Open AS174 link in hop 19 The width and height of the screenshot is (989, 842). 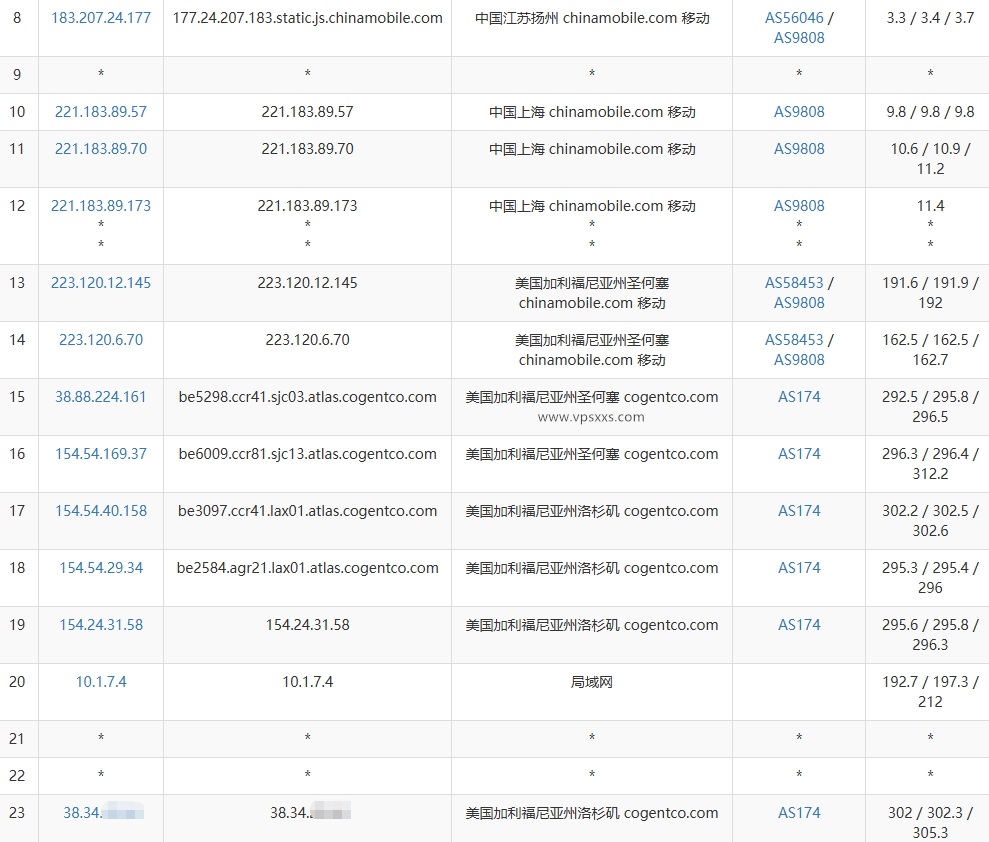tap(799, 625)
